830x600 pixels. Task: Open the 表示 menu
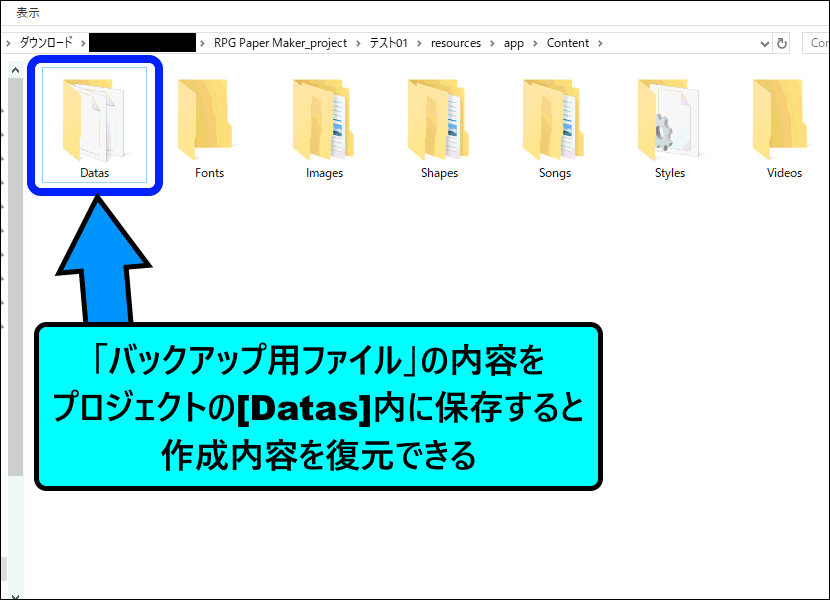(27, 13)
